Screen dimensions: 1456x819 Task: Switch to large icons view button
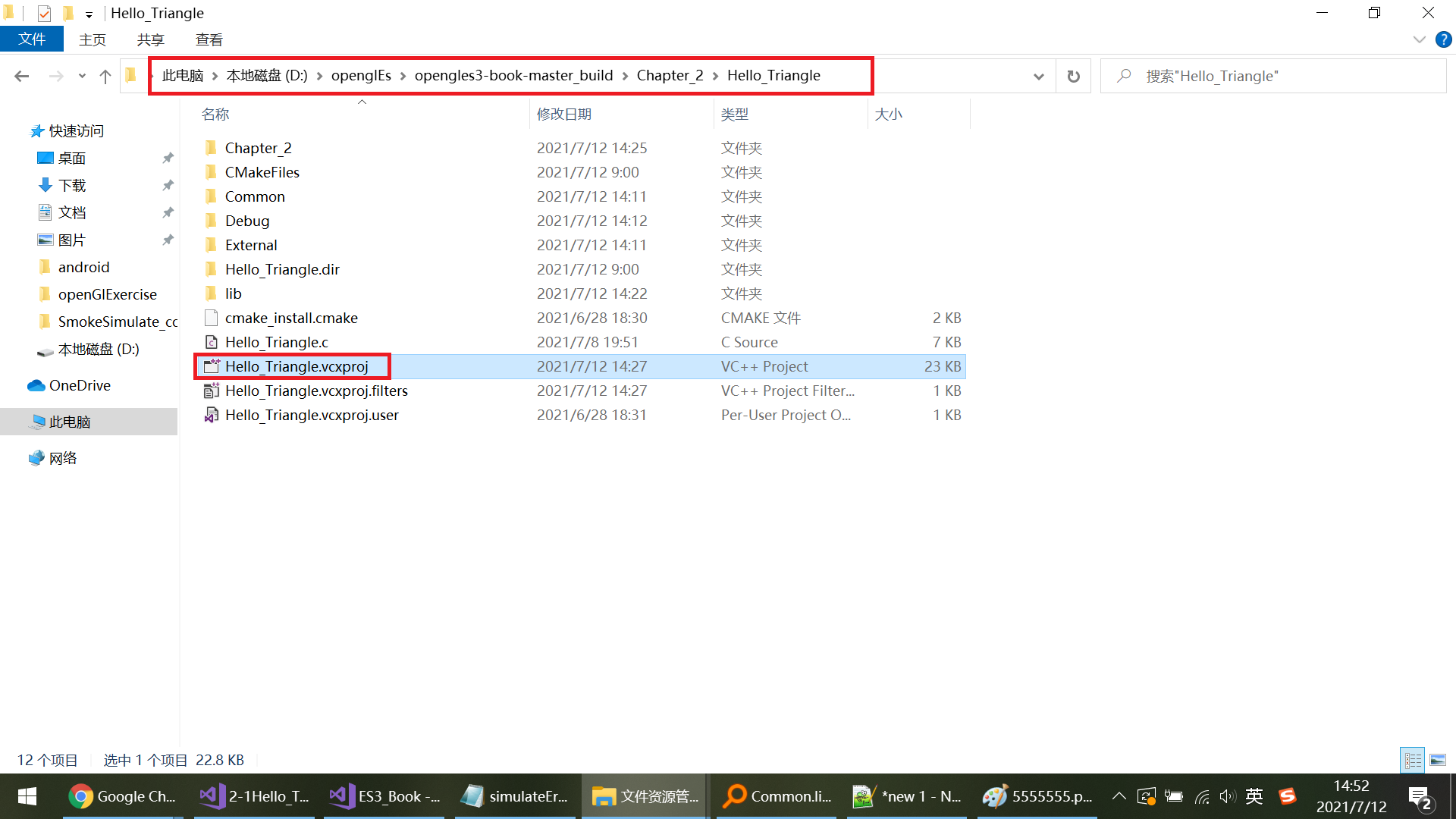coord(1438,760)
